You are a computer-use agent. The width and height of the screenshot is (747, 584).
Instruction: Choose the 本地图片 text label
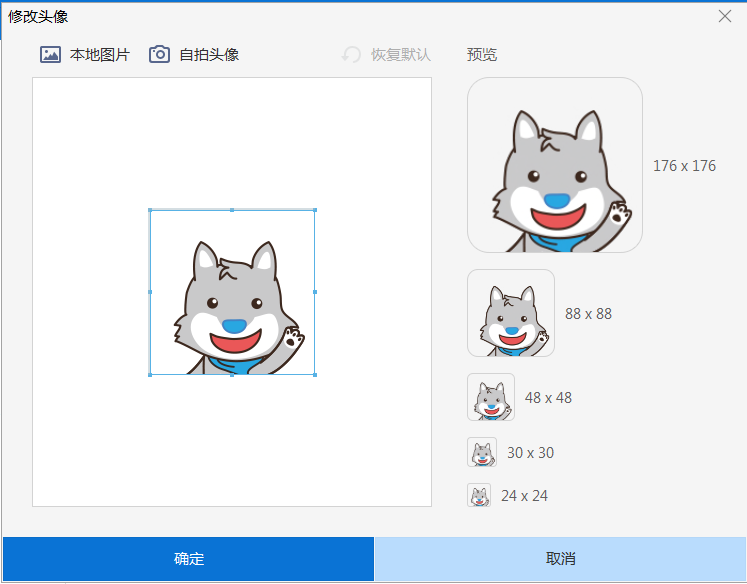pos(100,55)
